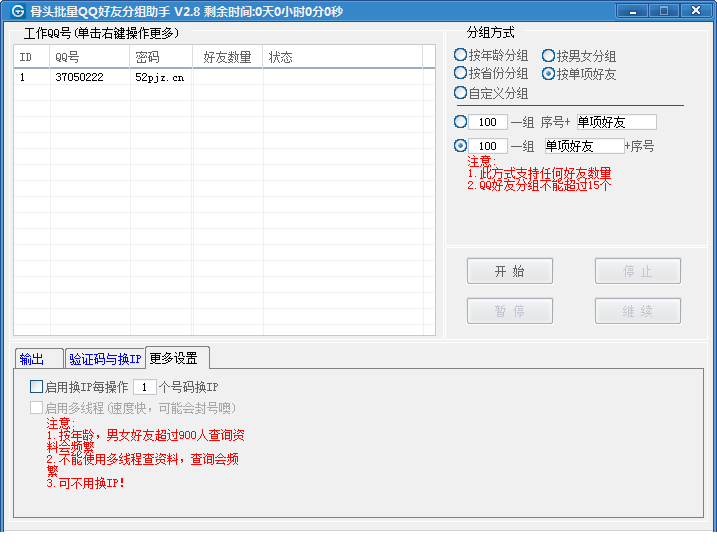Open the 验证码与换IP tab
Screen dimensions: 717x555
click(105, 358)
